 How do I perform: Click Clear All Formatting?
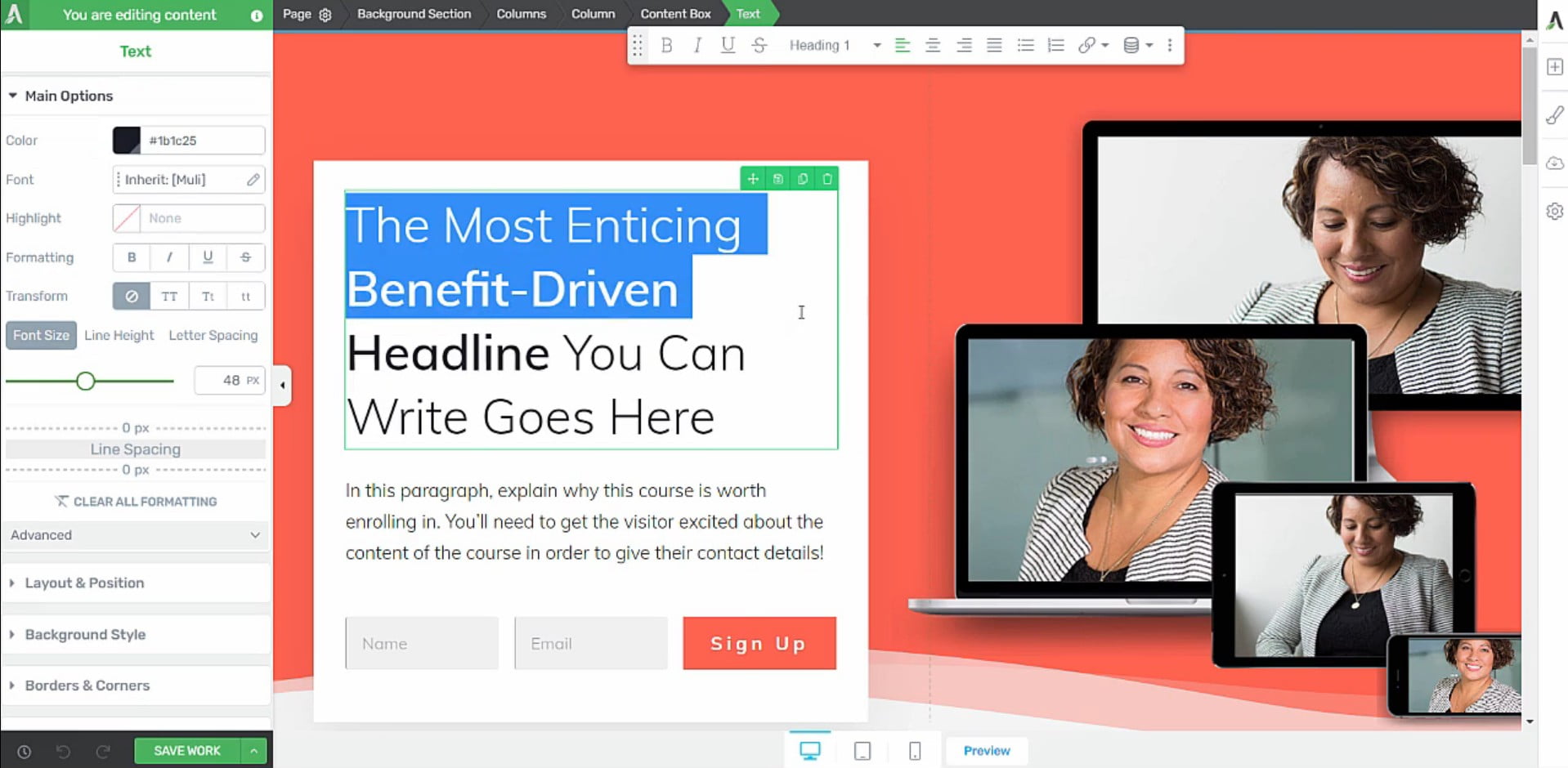point(136,502)
